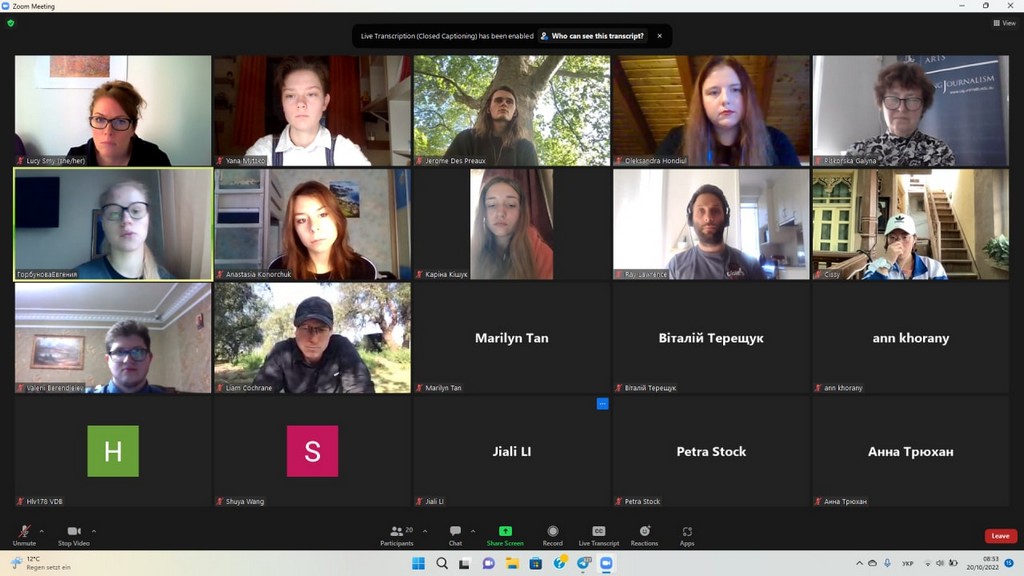Expand audio options arrow next to Unmute

pyautogui.click(x=41, y=531)
